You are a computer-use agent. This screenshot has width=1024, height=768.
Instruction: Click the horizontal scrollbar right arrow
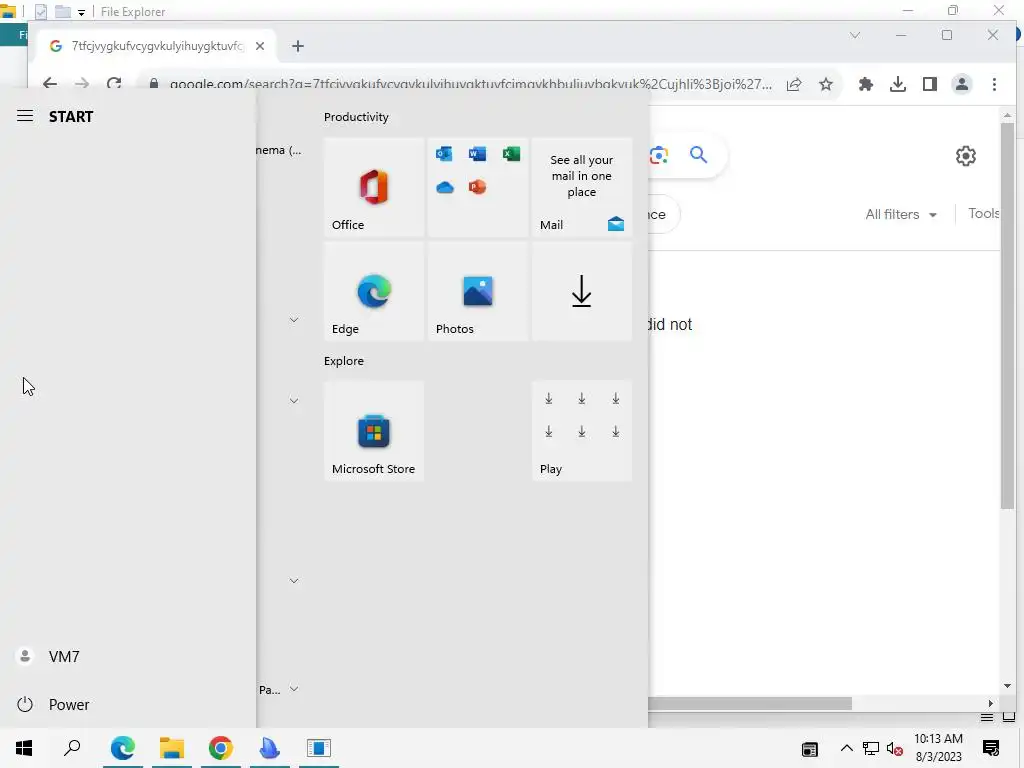point(991,703)
